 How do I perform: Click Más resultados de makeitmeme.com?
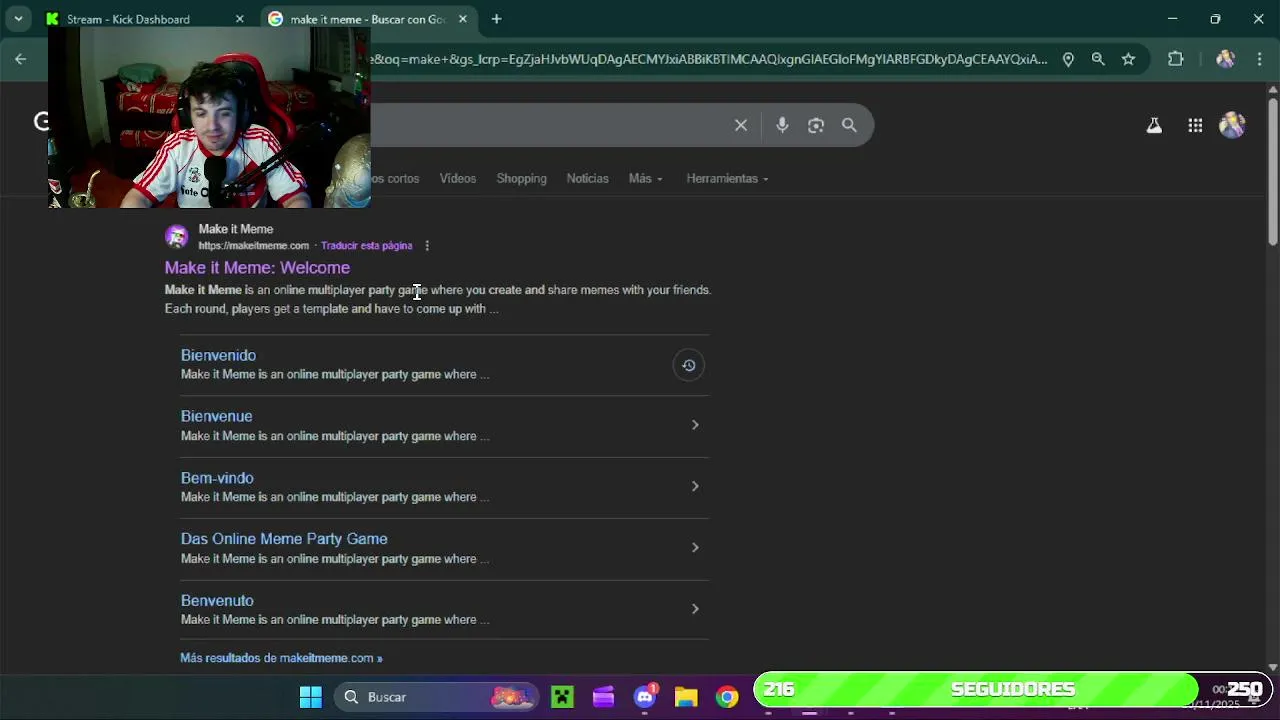281,658
